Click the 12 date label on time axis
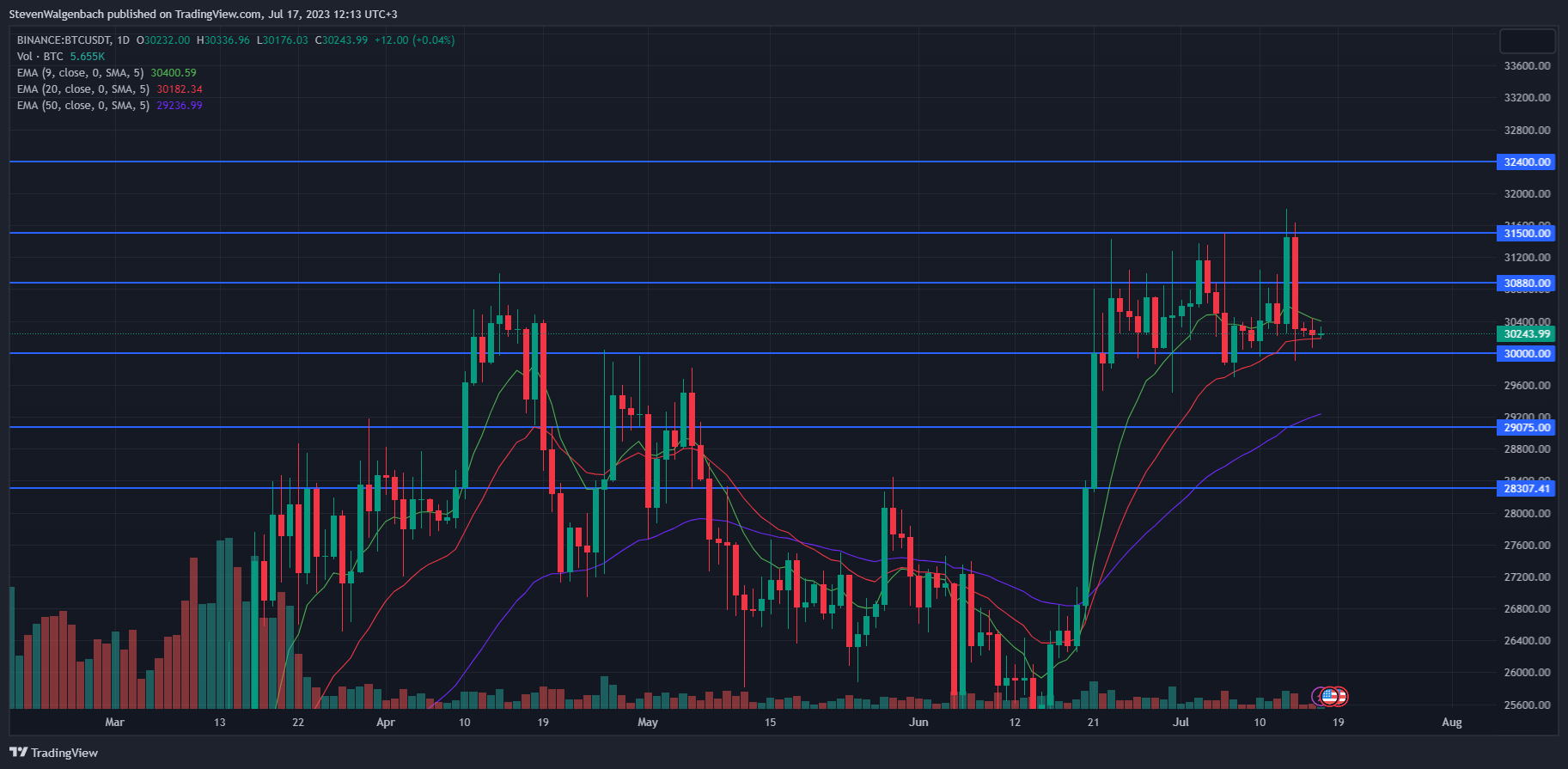Image resolution: width=1568 pixels, height=769 pixels. (1015, 723)
